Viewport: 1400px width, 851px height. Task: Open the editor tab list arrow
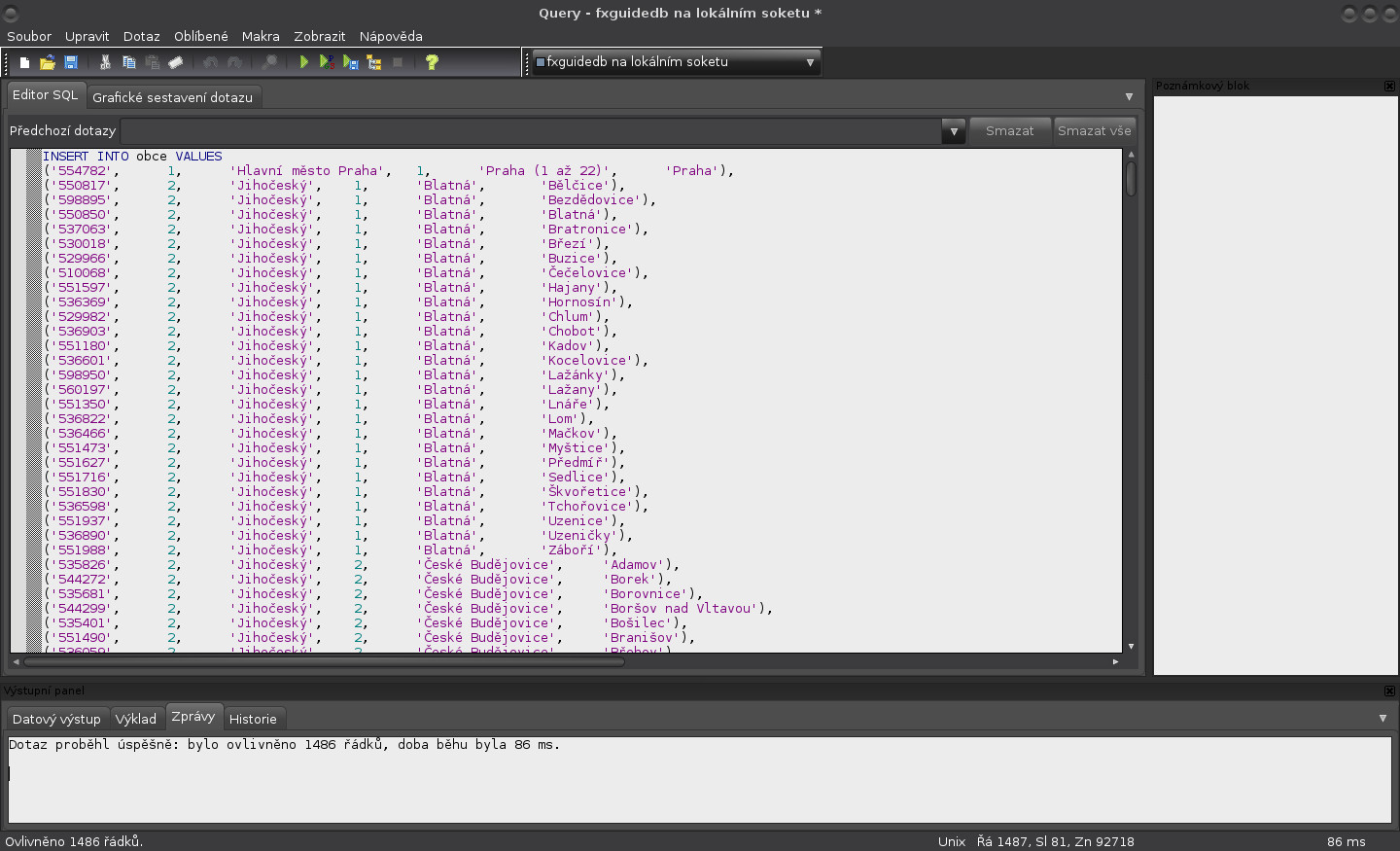(1129, 97)
